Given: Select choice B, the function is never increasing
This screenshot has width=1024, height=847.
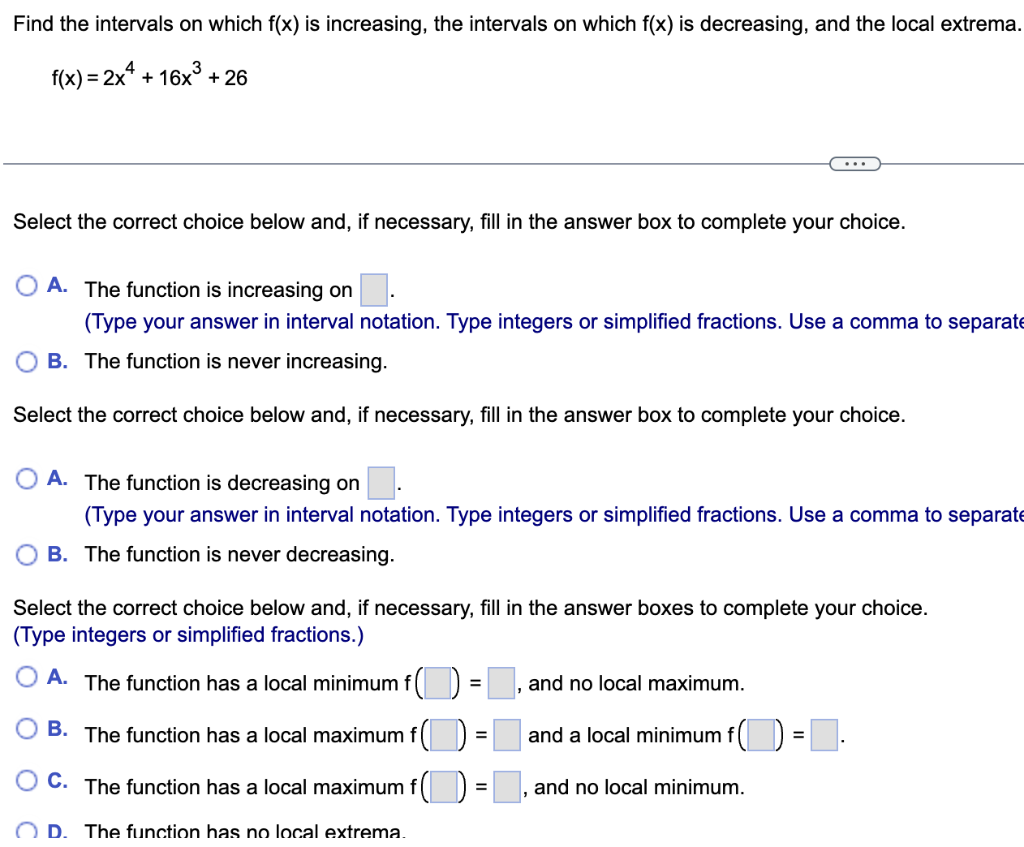Looking at the screenshot, I should click(x=27, y=361).
